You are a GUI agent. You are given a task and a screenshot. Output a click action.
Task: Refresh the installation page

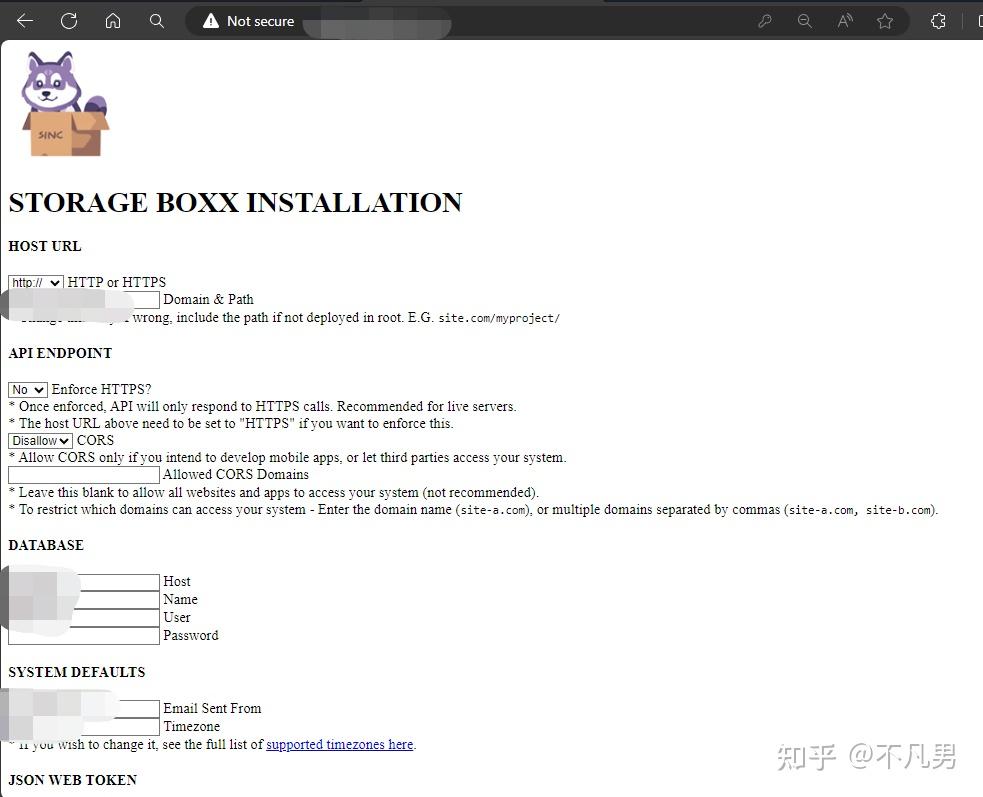[x=68, y=20]
